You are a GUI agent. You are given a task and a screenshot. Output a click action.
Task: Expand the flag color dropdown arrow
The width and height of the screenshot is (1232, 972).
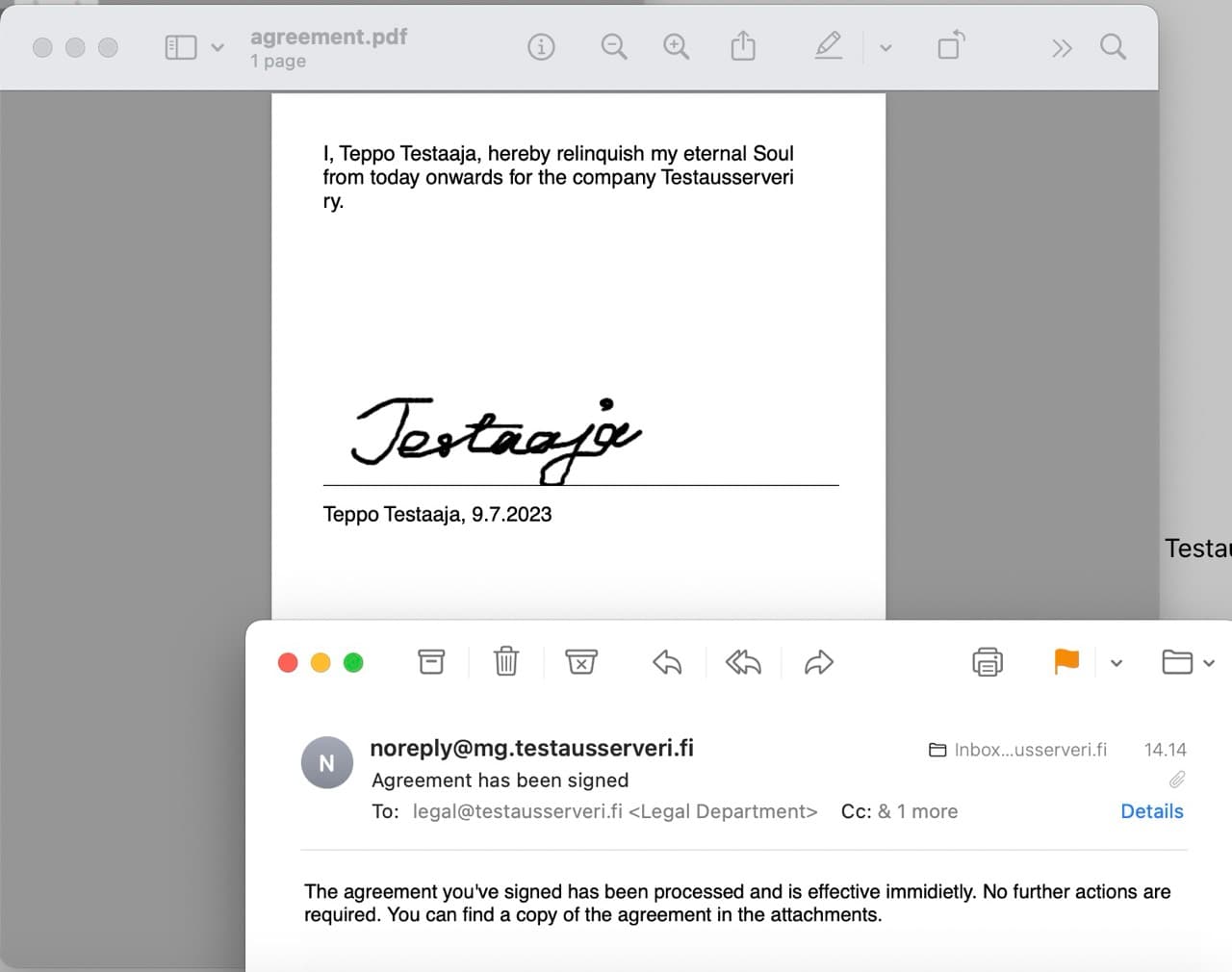click(1116, 663)
